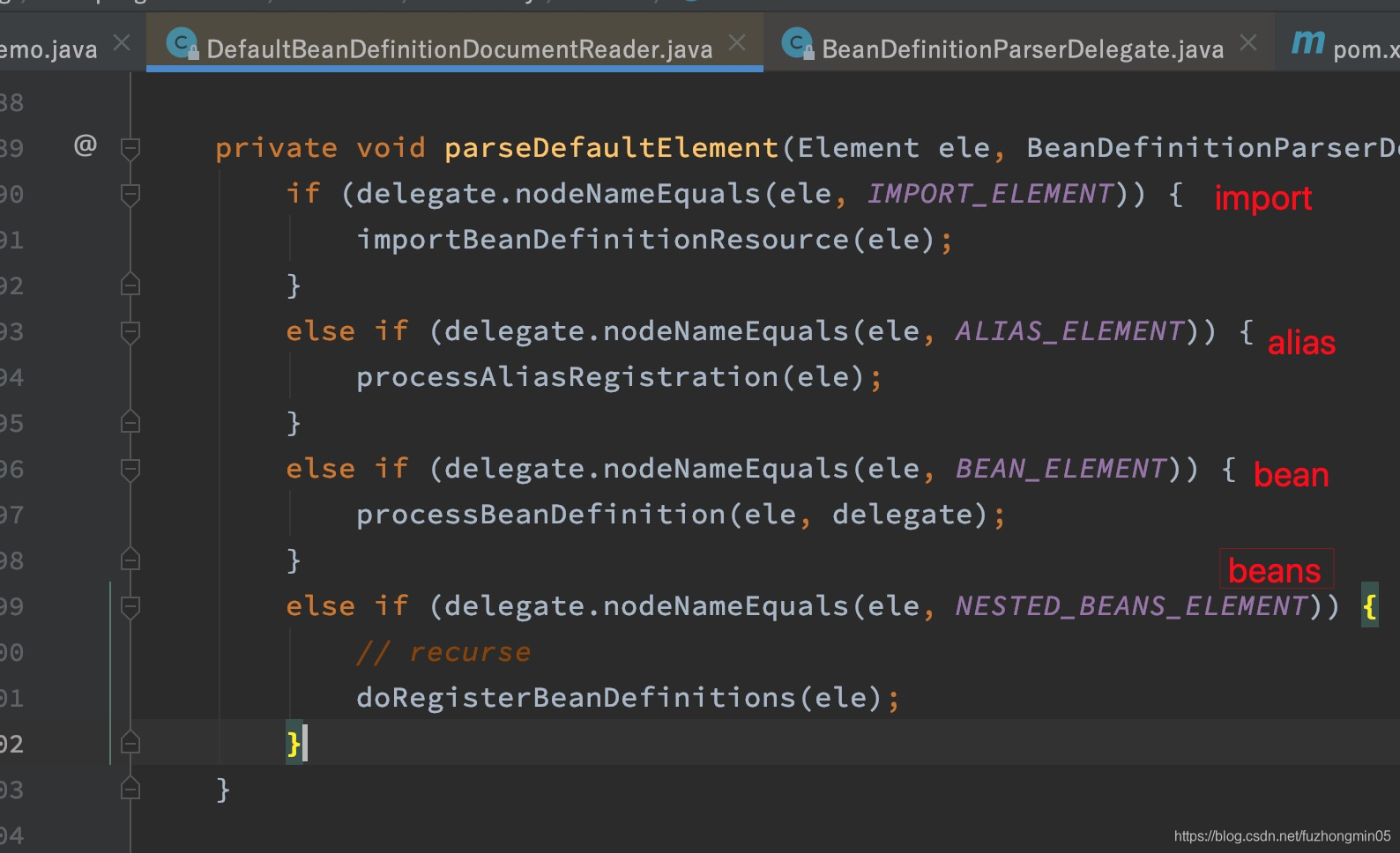Viewport: 1400px width, 853px height.
Task: Click doRegisterBeanDefinitions call
Action: tap(576, 698)
